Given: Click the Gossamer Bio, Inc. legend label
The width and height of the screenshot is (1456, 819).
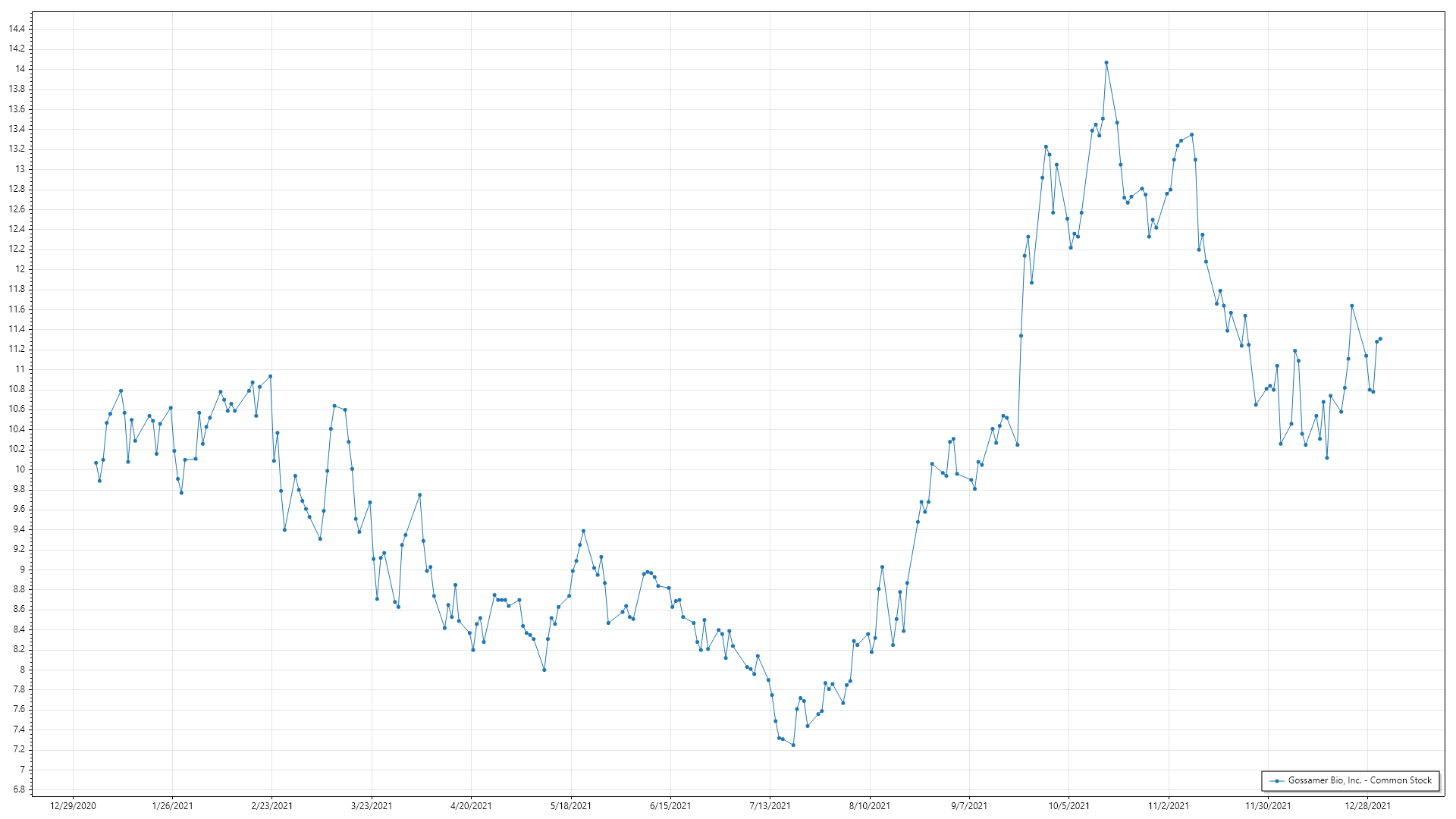Looking at the screenshot, I should [x=1360, y=780].
